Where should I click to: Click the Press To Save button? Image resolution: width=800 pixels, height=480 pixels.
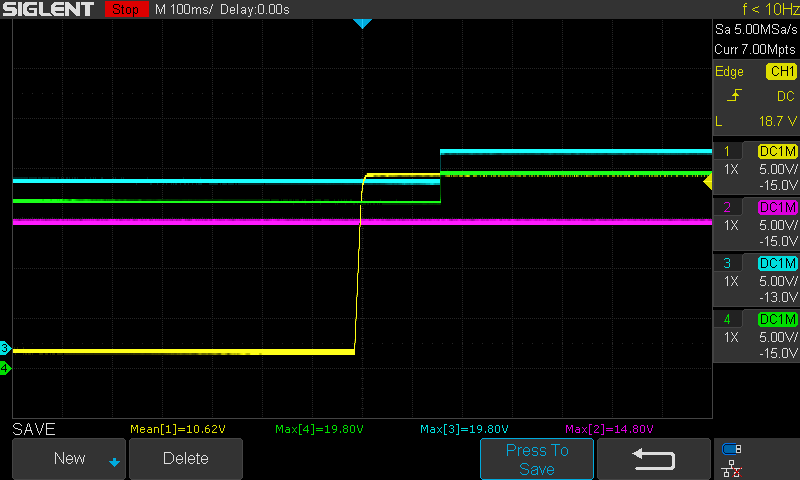(537, 459)
